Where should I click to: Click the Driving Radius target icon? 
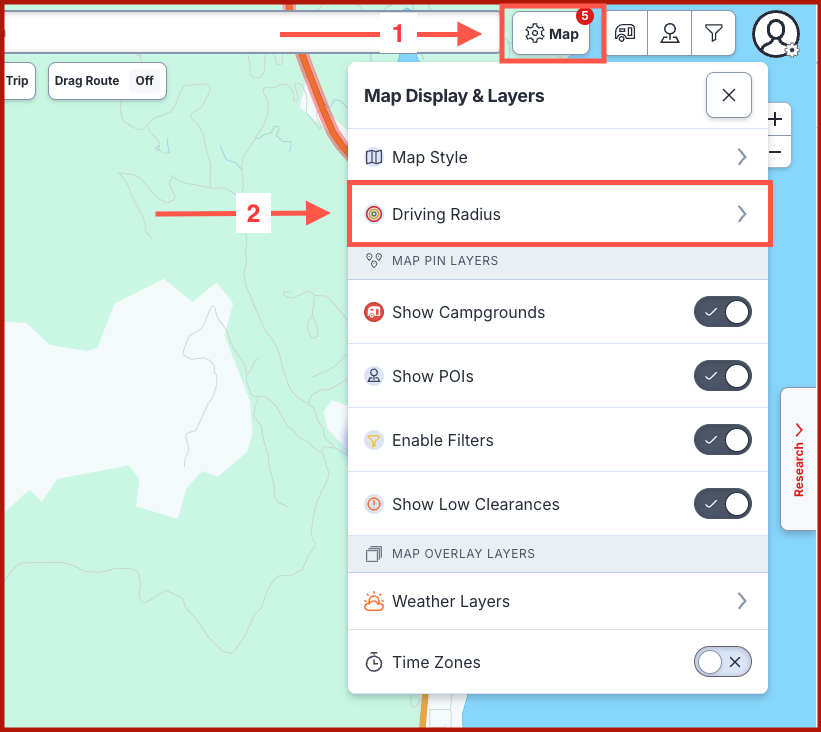pos(373,214)
